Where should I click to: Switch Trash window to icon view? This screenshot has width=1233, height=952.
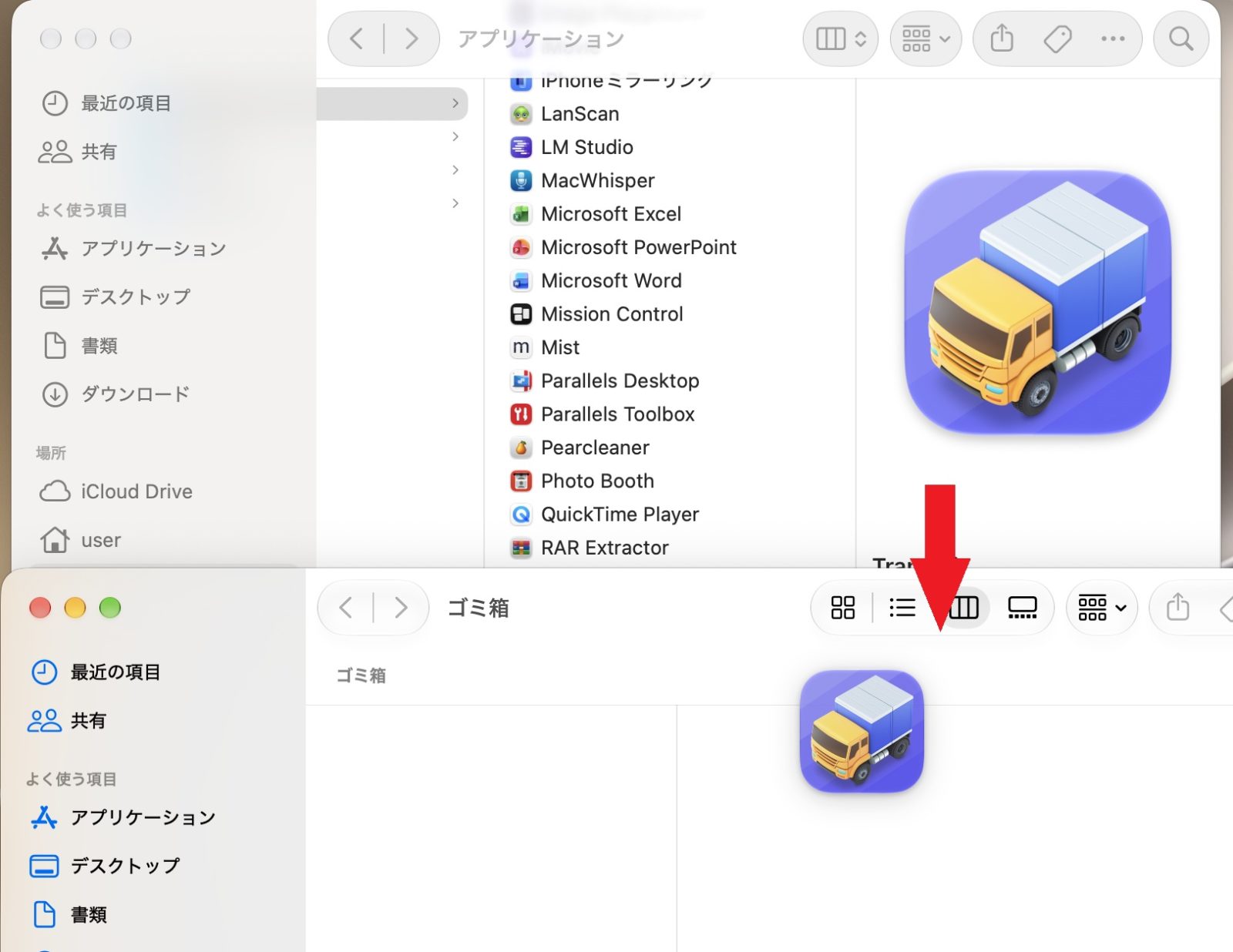tap(843, 608)
